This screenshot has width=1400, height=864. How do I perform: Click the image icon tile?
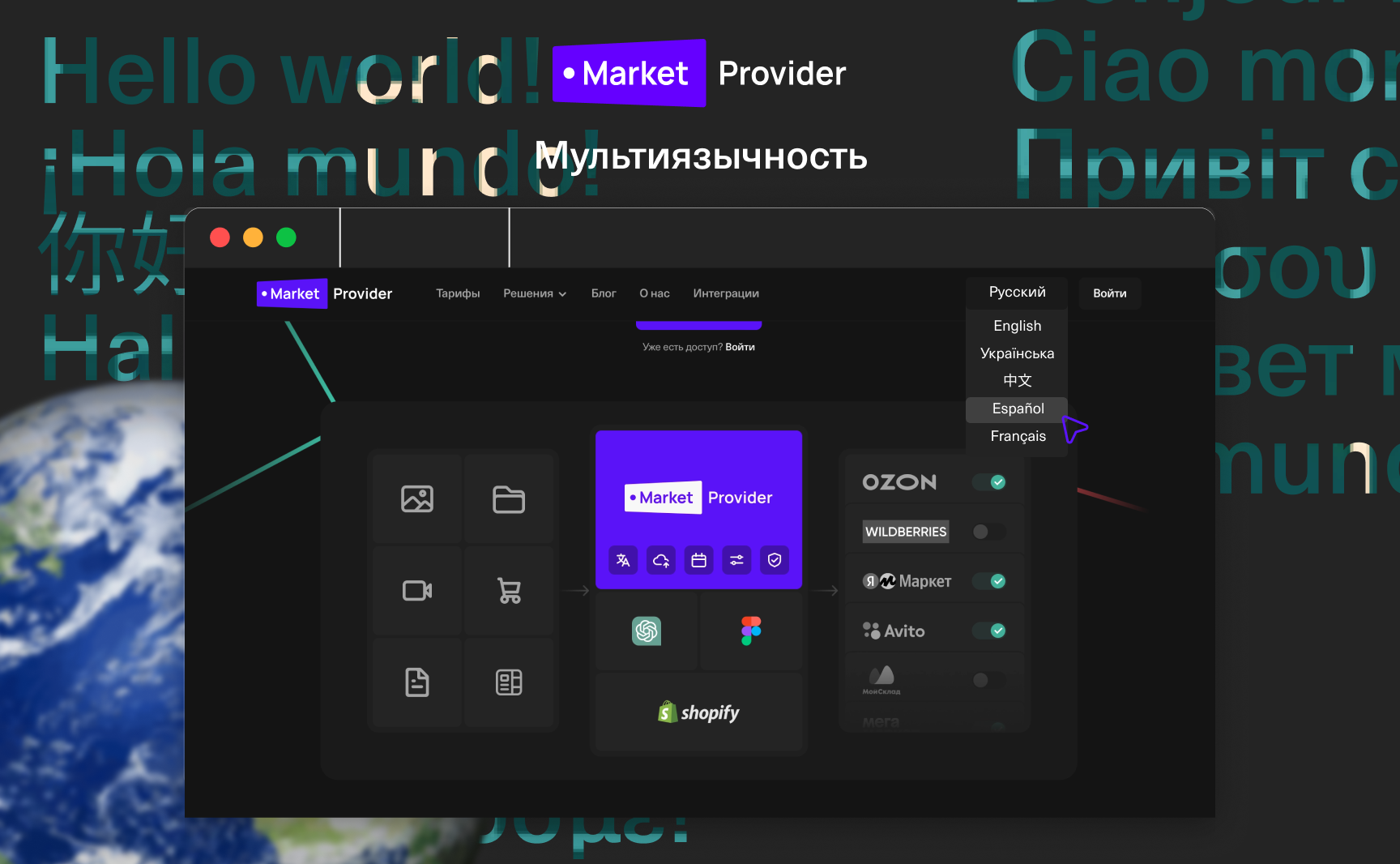coord(417,498)
